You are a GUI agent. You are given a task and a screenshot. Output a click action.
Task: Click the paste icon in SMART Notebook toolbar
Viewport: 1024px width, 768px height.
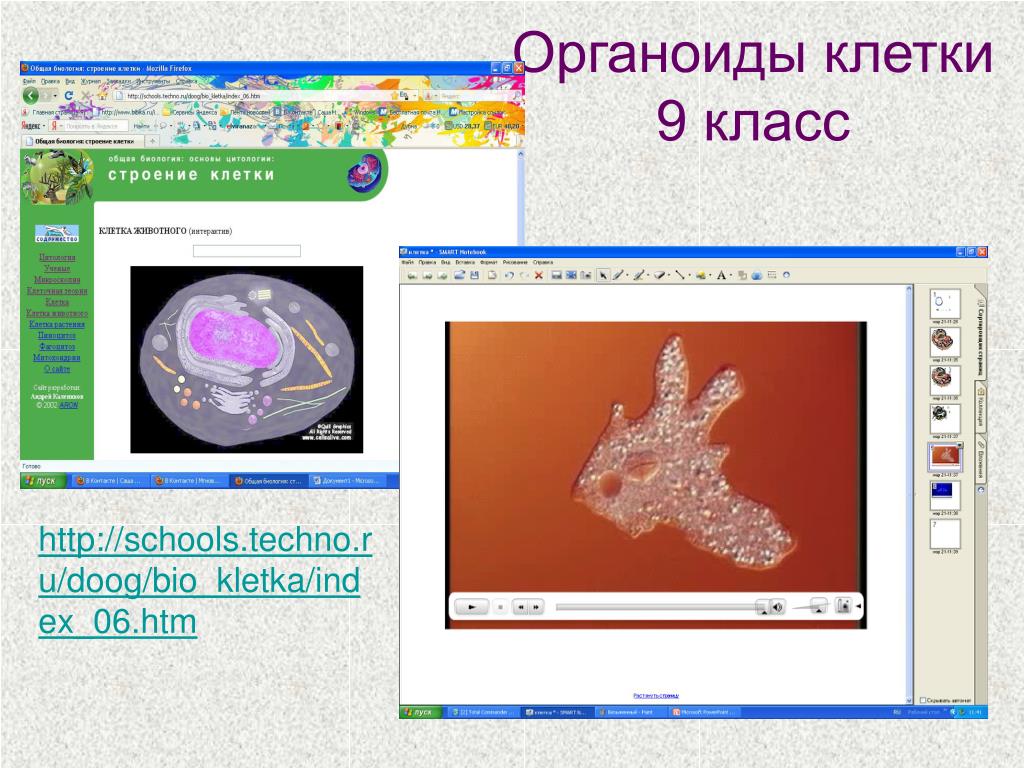pos(492,275)
